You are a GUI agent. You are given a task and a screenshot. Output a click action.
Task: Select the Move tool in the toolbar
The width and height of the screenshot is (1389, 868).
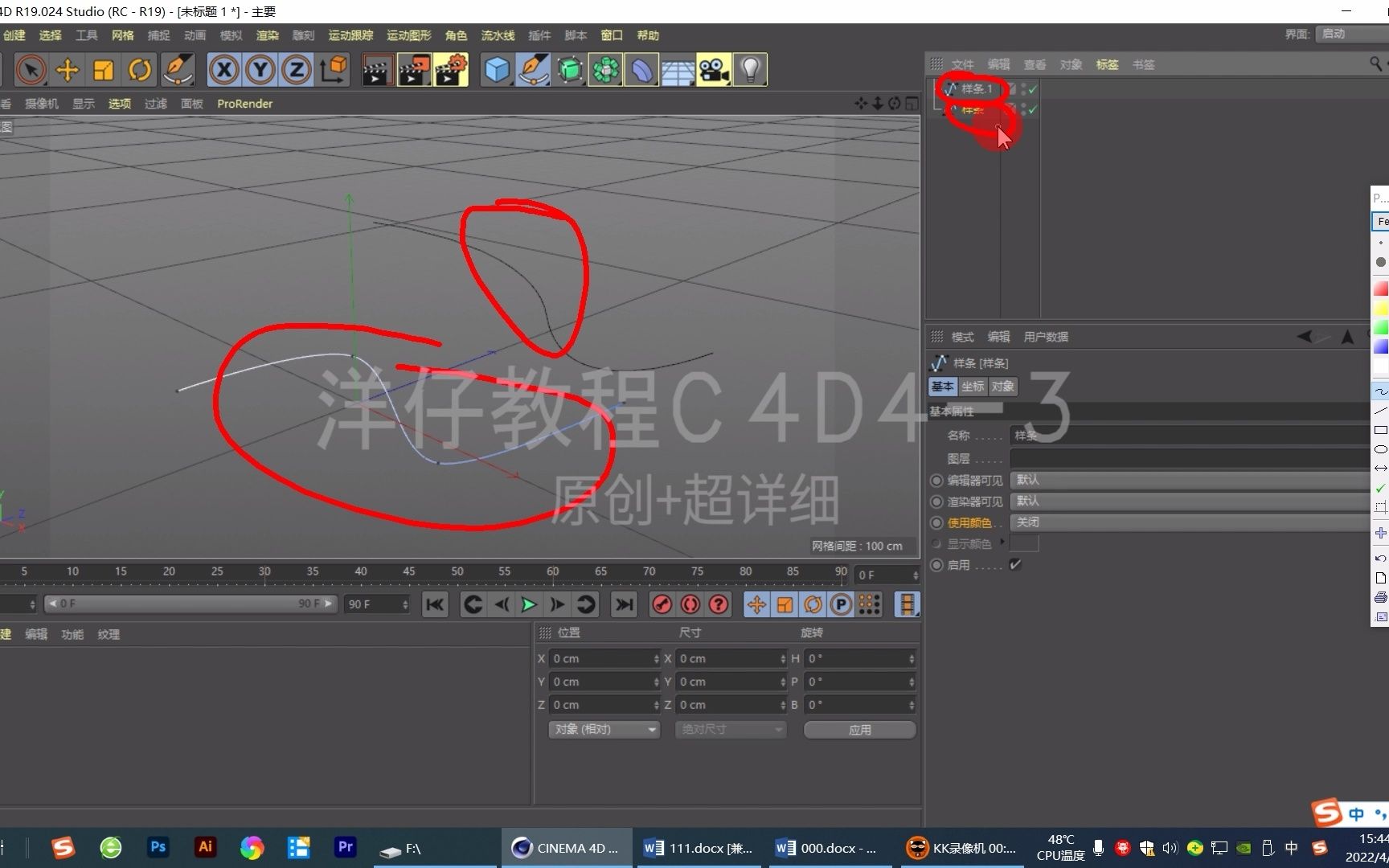[68, 70]
